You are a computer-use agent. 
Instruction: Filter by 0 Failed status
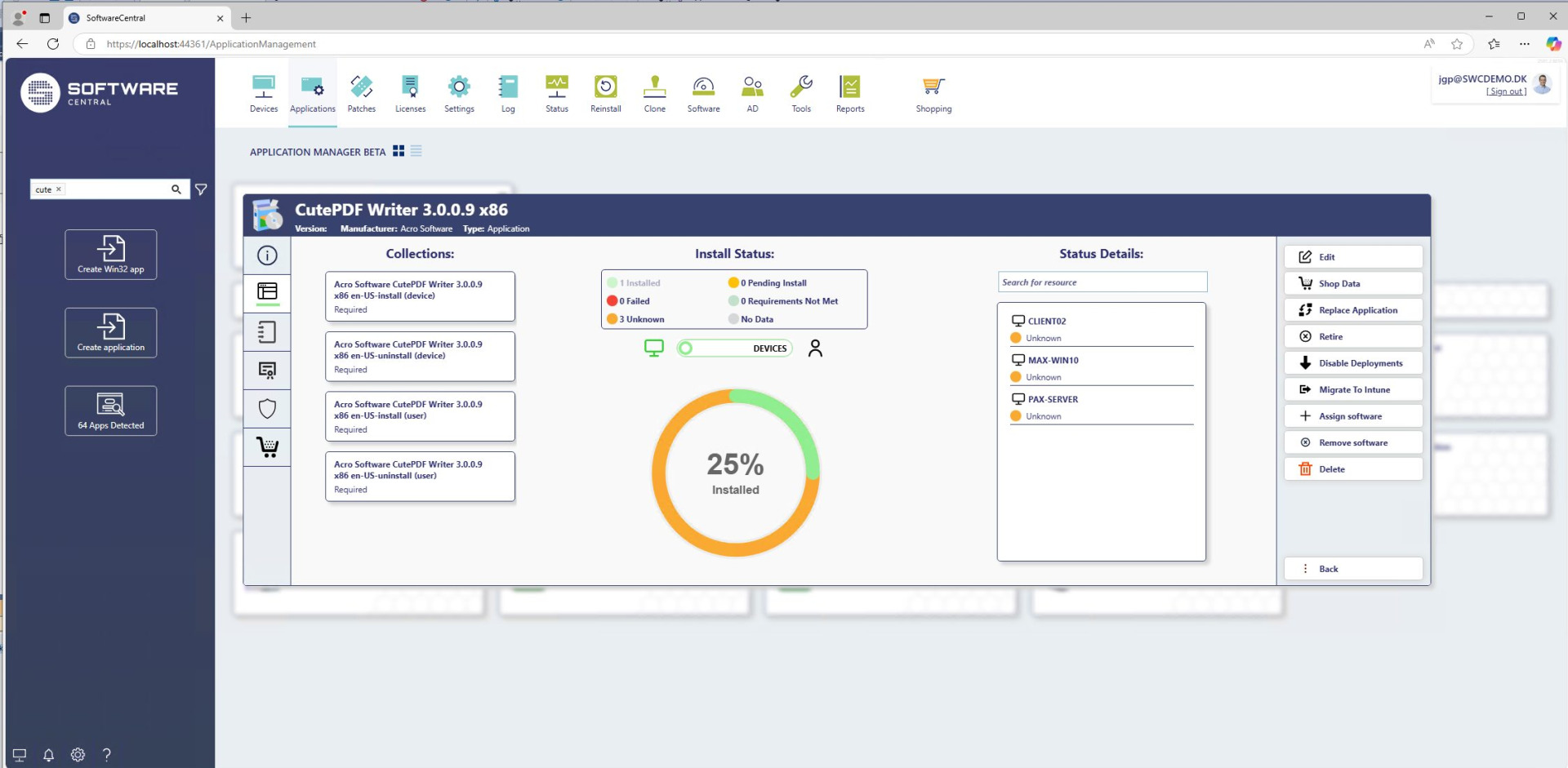tap(629, 301)
